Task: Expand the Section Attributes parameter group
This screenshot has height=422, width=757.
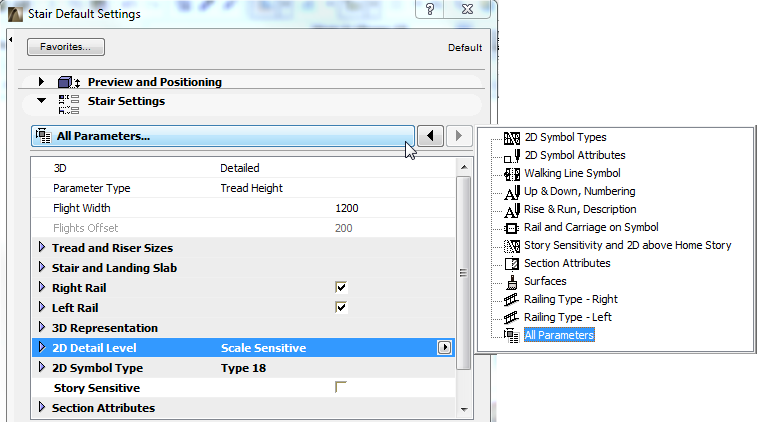Action: 42,407
